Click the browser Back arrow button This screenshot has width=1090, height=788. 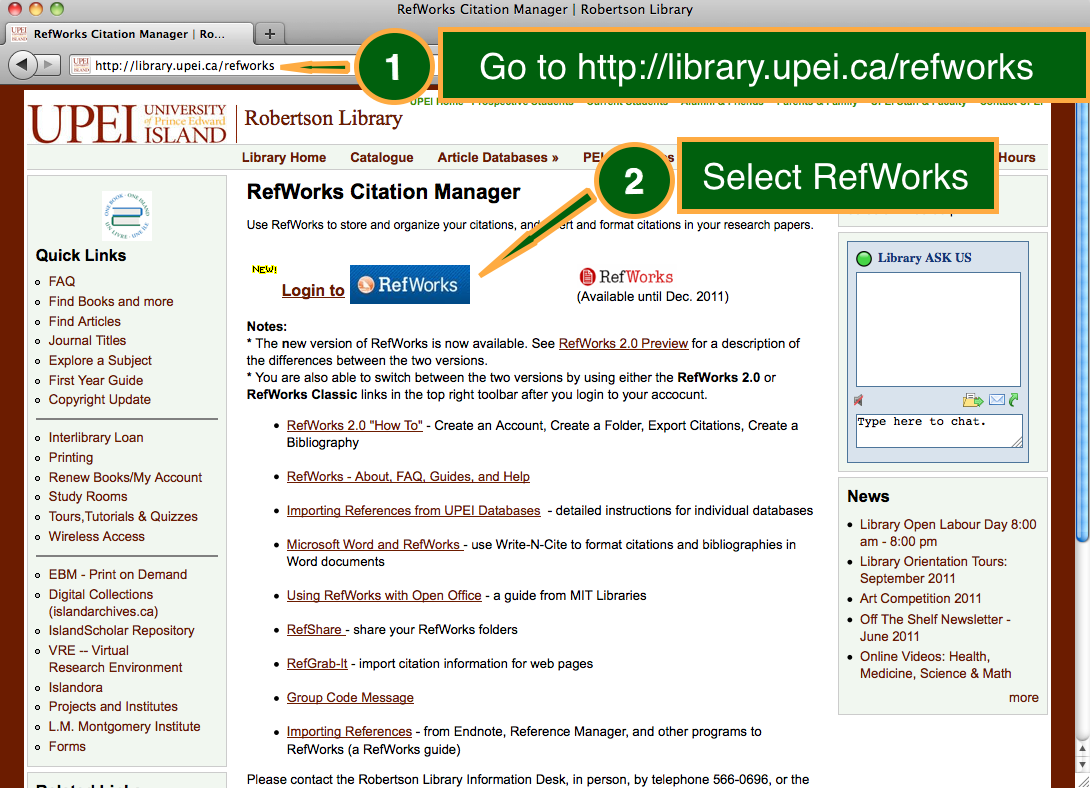coord(22,65)
